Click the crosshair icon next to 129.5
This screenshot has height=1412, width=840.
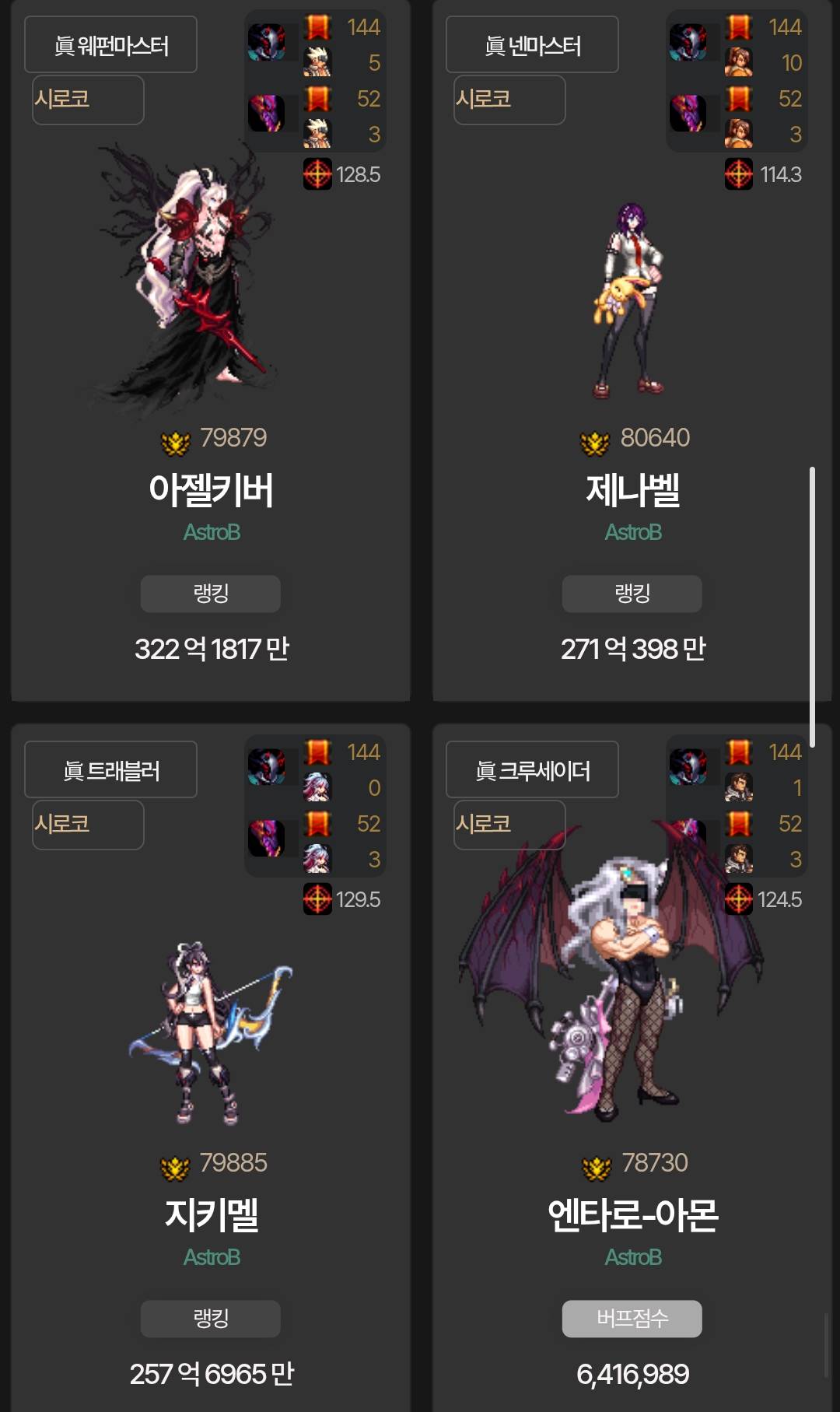click(317, 899)
